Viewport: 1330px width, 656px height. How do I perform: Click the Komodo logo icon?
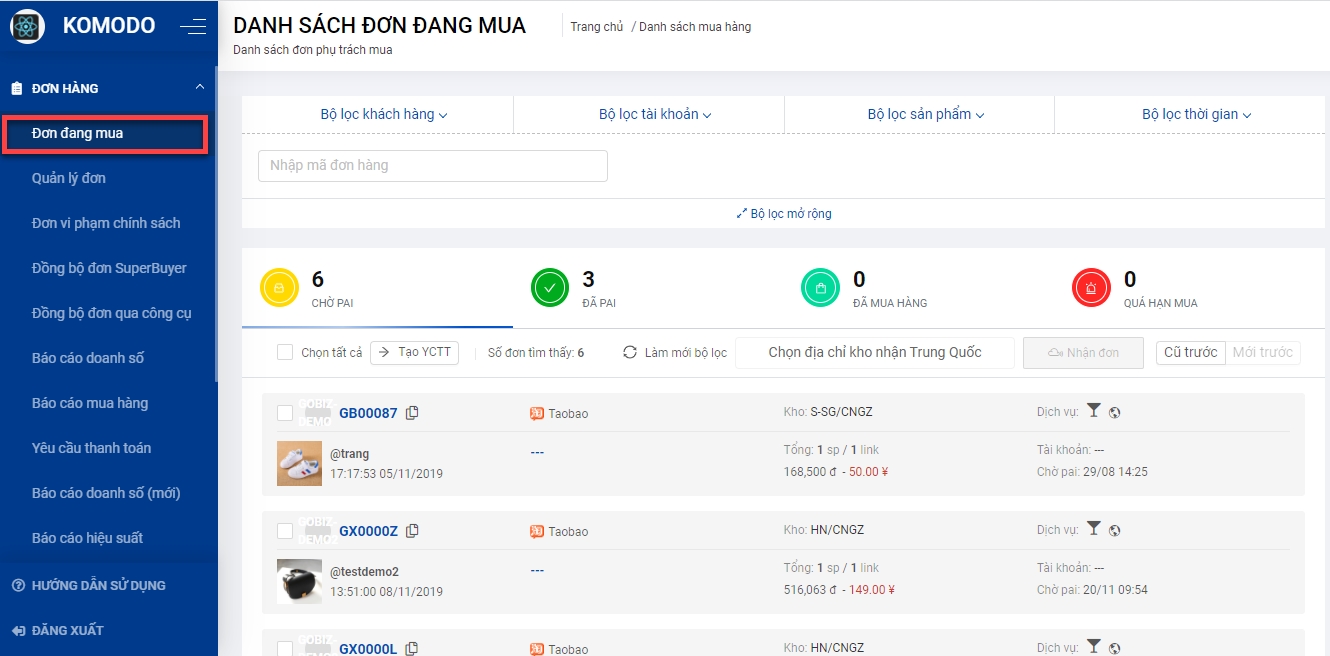click(27, 26)
